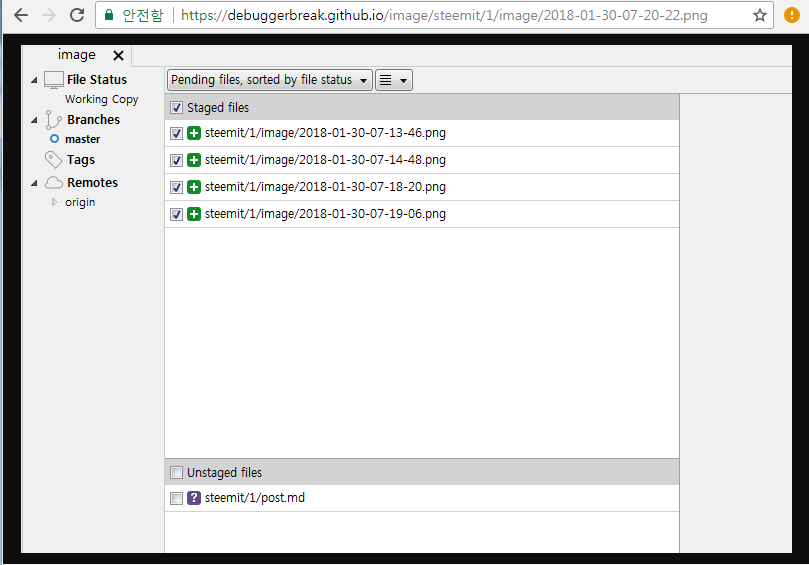Bookmark page with the star icon
The image size is (809, 565).
[x=759, y=15]
